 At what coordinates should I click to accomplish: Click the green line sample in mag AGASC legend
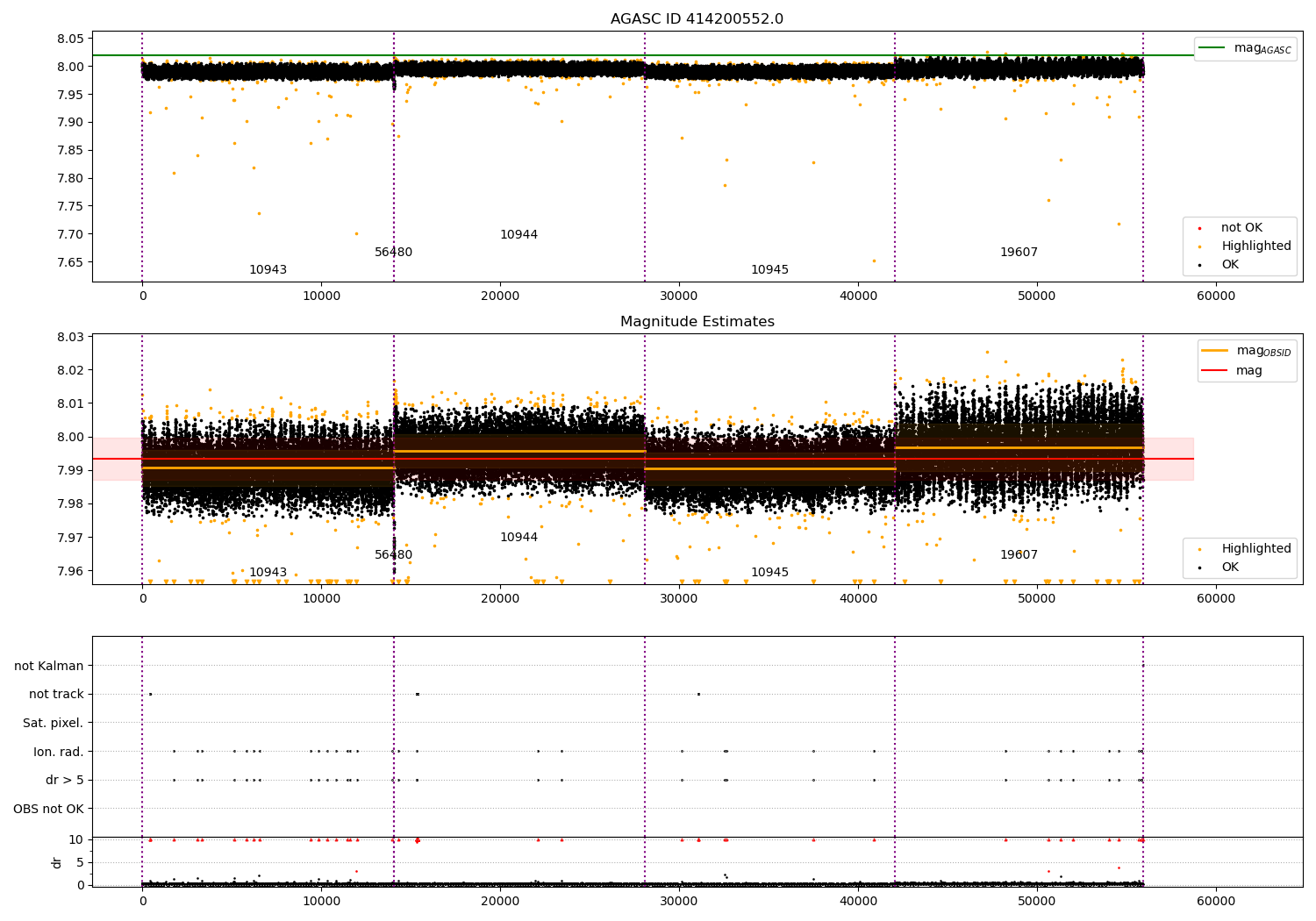coord(1212,48)
